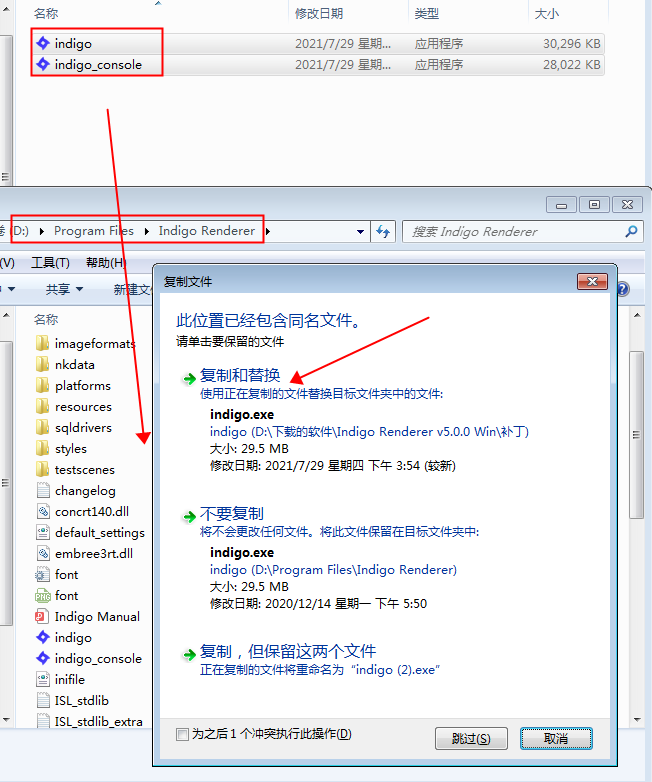
Task: Select the font file with gear icon
Action: pos(43,575)
